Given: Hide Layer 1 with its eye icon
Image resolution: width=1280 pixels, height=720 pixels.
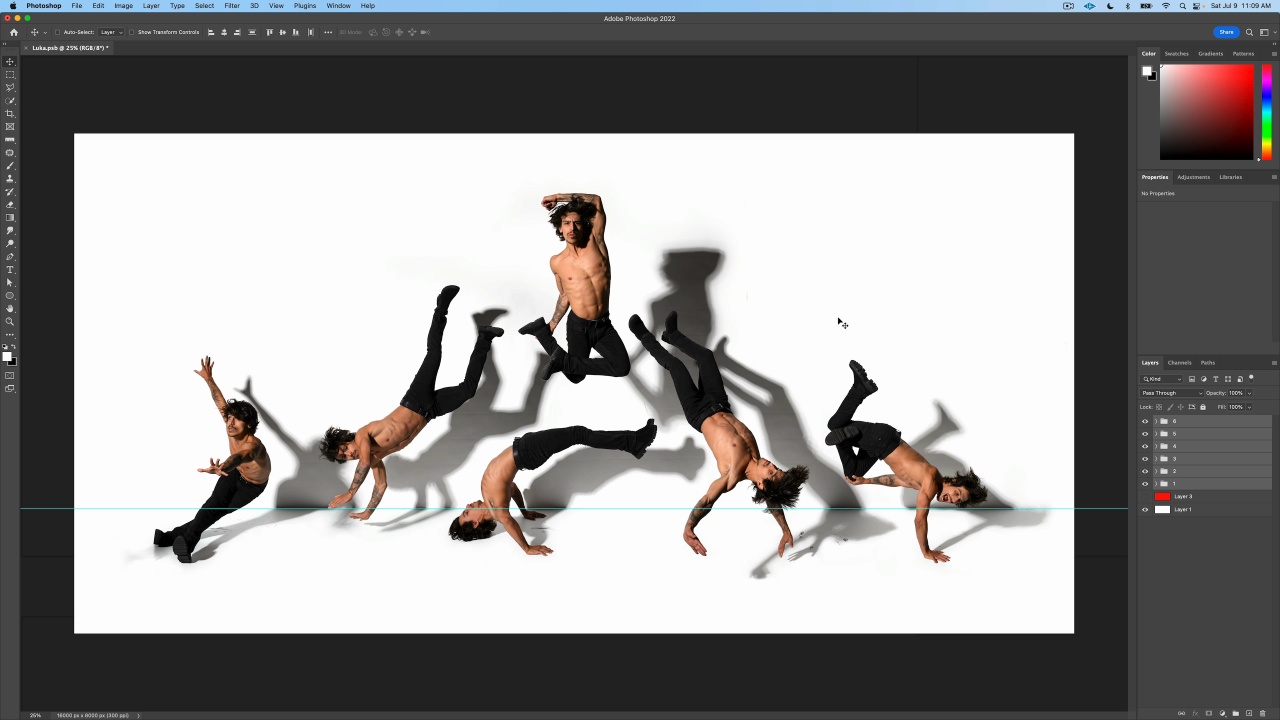Looking at the screenshot, I should click(x=1145, y=510).
